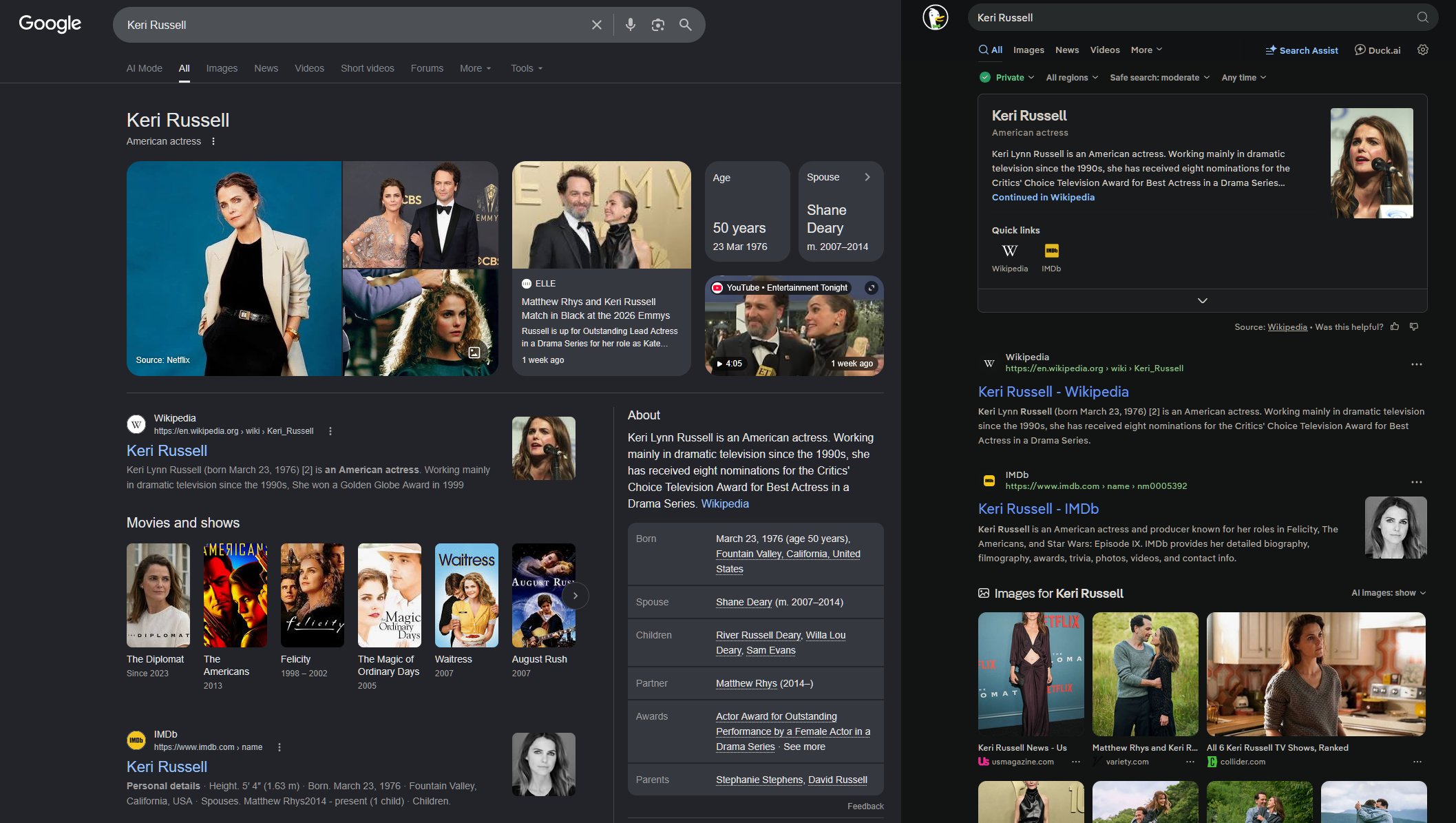
Task: Give thumbs up to DuckDuckGo answer
Action: [1395, 326]
